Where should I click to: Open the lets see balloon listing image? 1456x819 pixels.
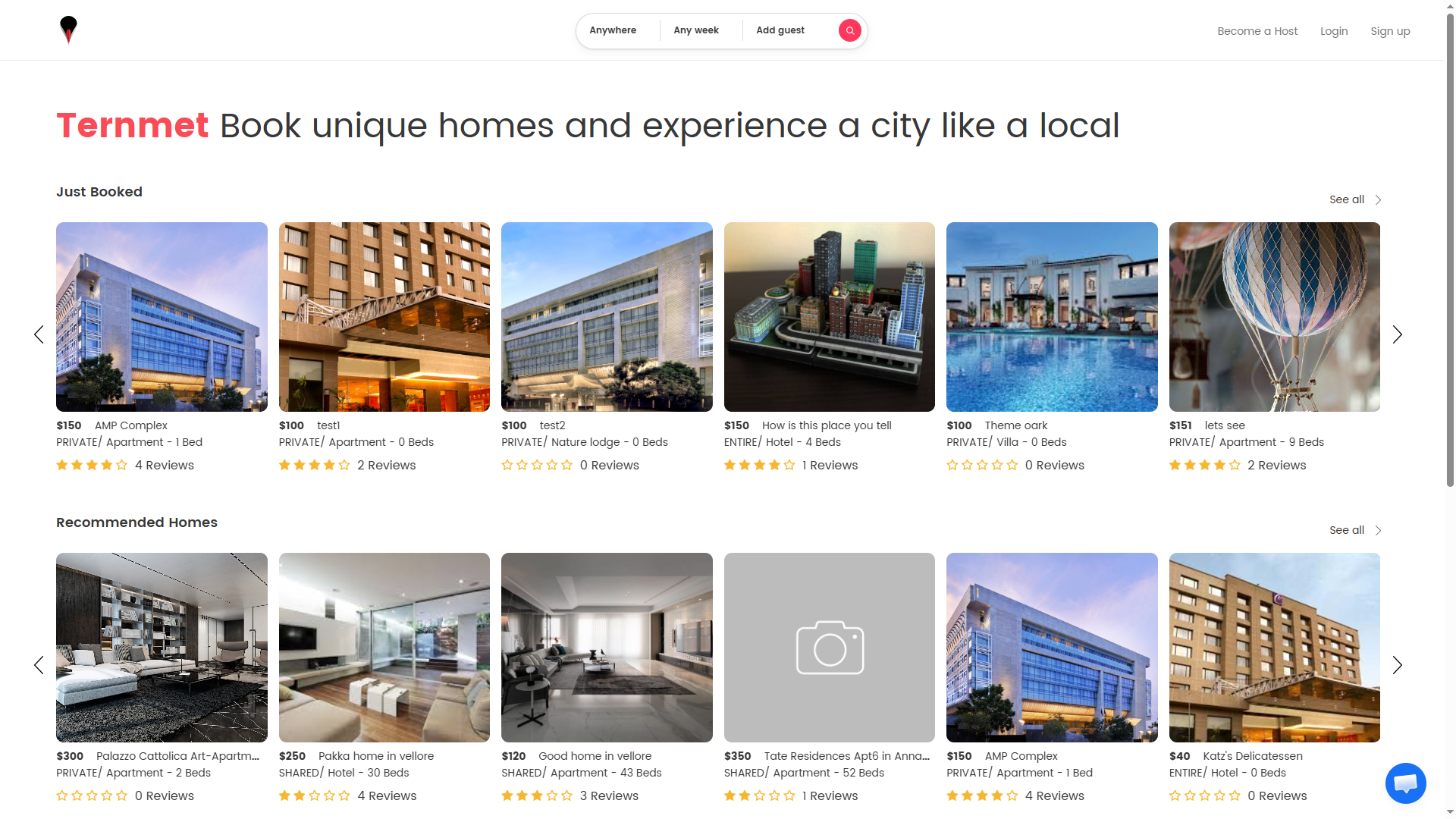[1274, 317]
